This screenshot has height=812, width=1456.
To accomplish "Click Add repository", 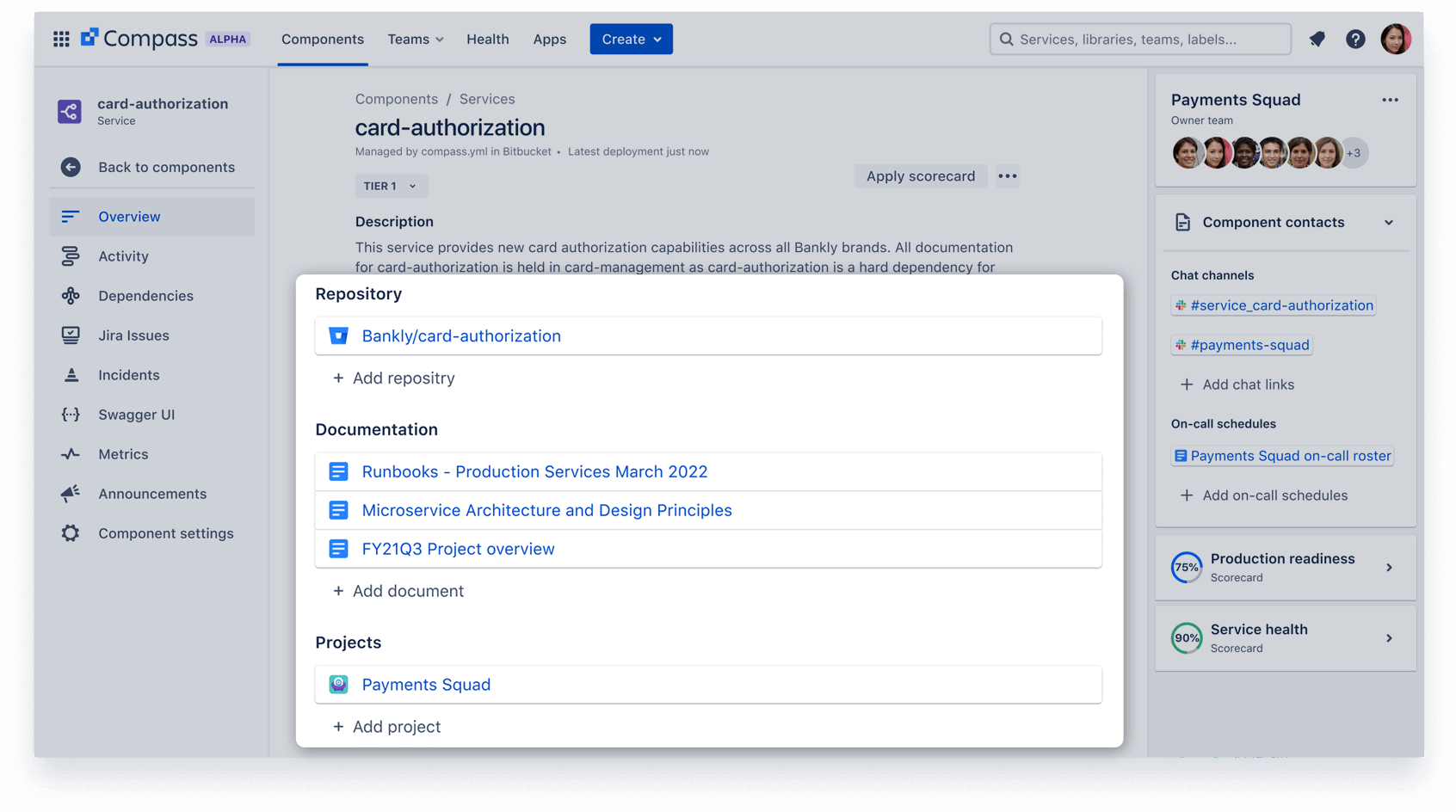I will click(x=393, y=378).
